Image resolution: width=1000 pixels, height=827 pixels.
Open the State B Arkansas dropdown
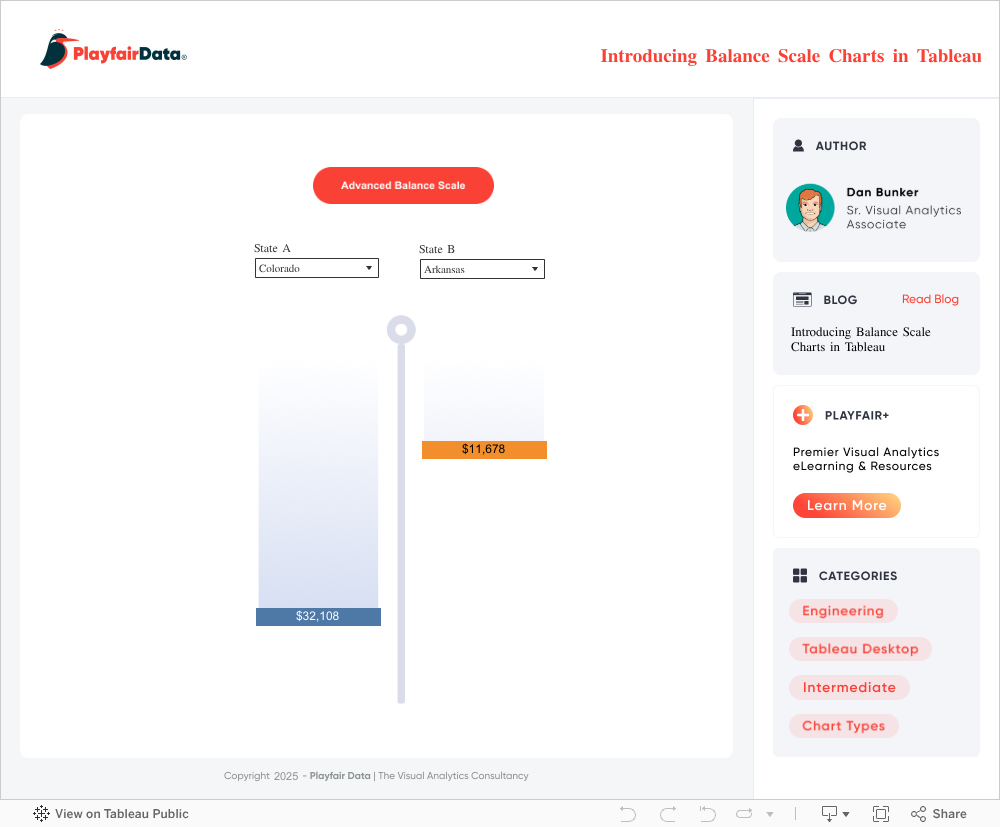click(482, 269)
